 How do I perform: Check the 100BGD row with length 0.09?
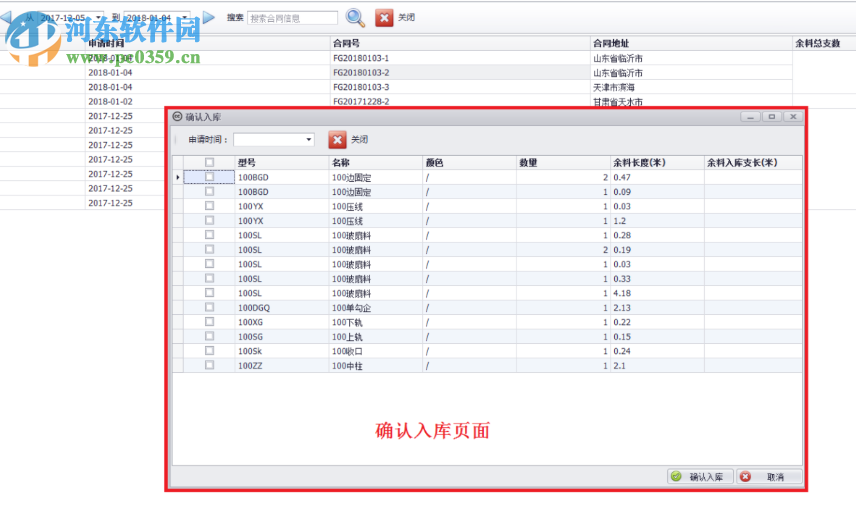click(x=209, y=192)
